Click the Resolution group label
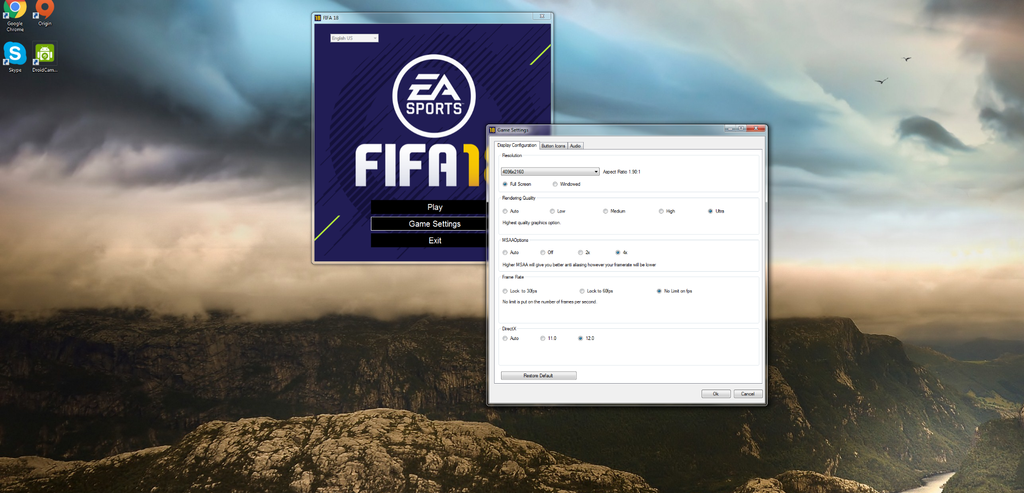 click(512, 155)
